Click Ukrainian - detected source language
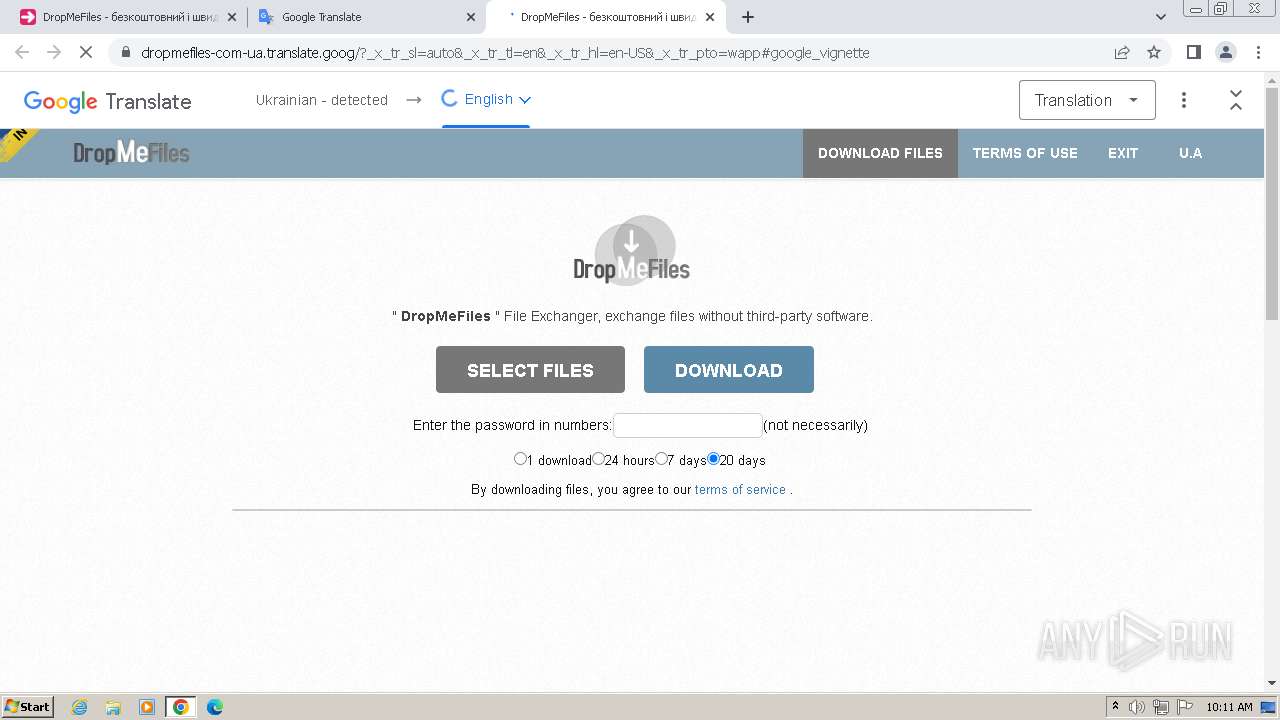Viewport: 1280px width, 720px height. 322,100
